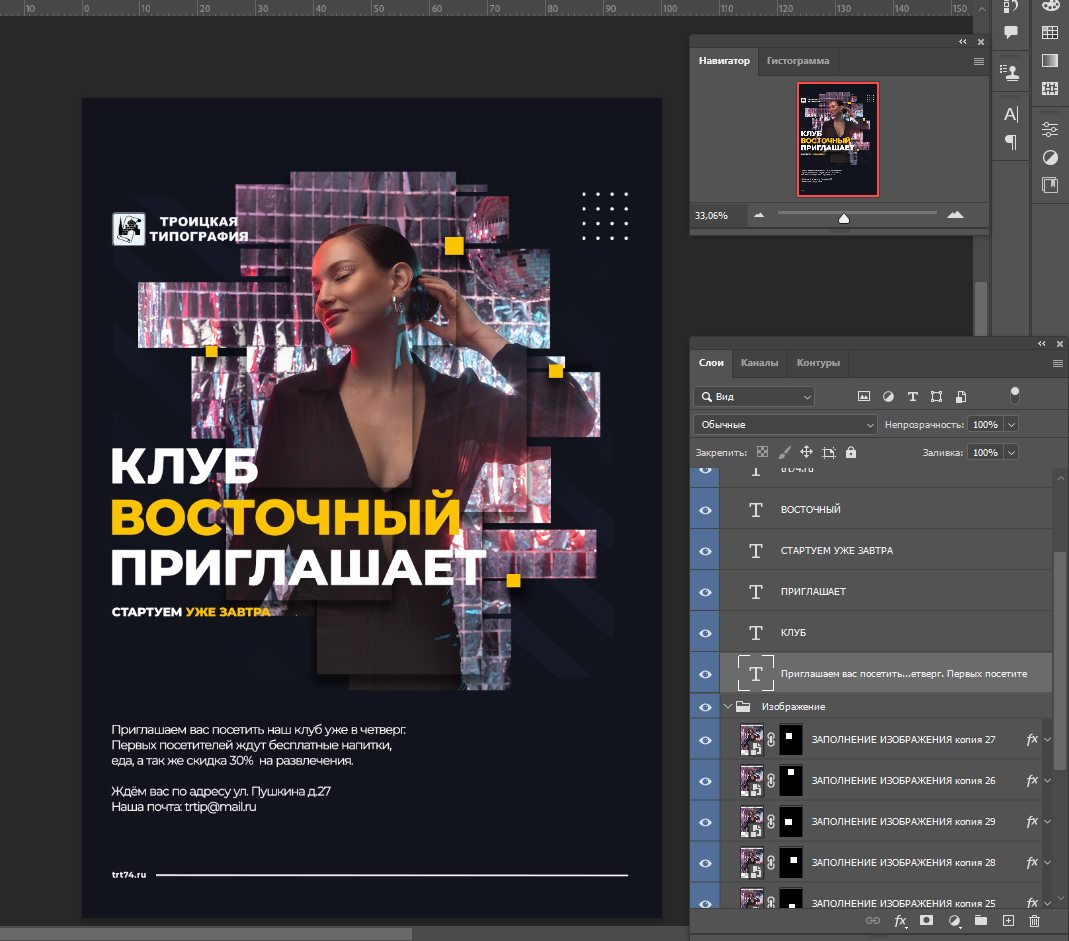Filter layers by type layers icon
This screenshot has height=941, width=1069.
(x=913, y=396)
